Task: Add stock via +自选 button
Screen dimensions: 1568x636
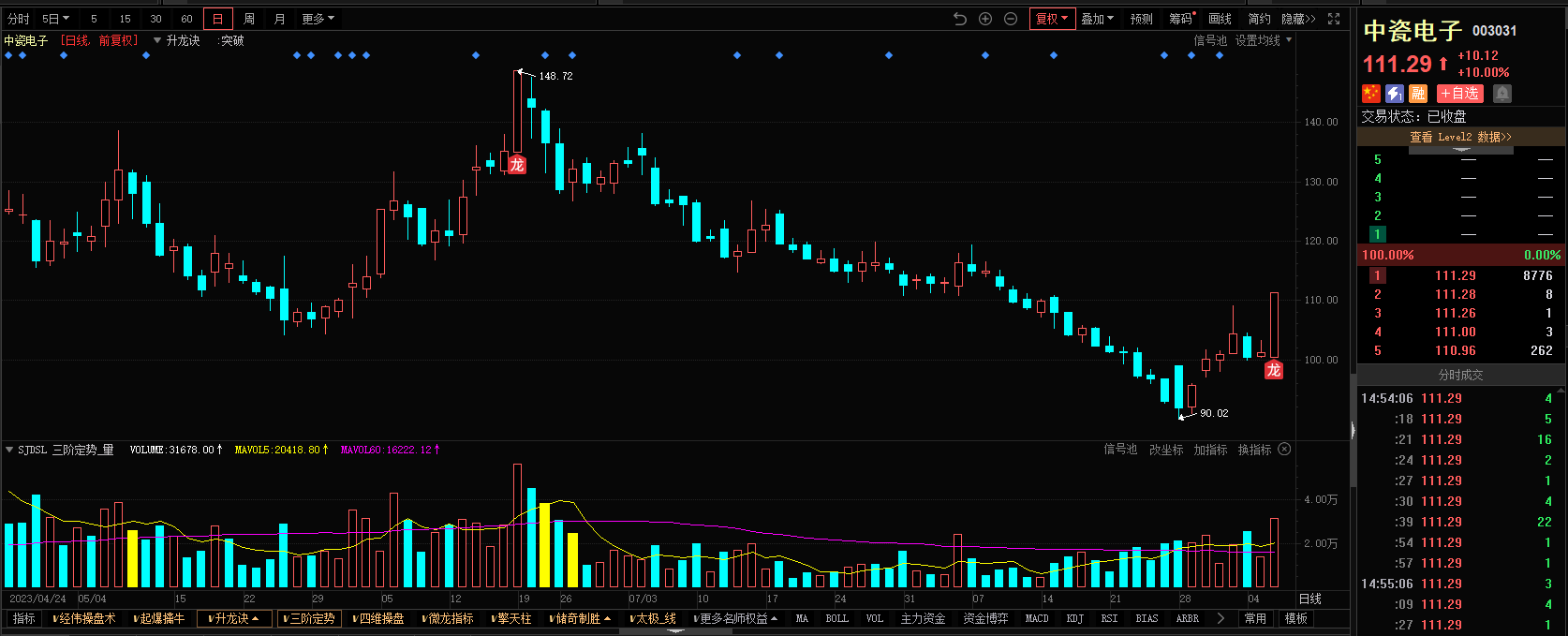Action: [1460, 94]
